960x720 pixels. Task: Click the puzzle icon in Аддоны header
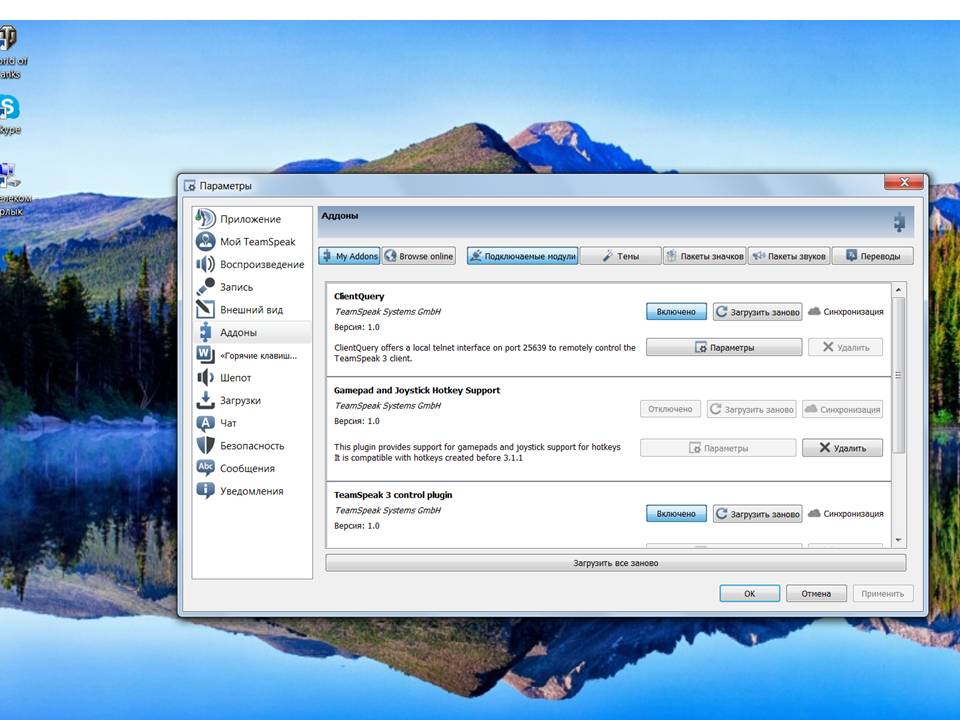pos(899,222)
